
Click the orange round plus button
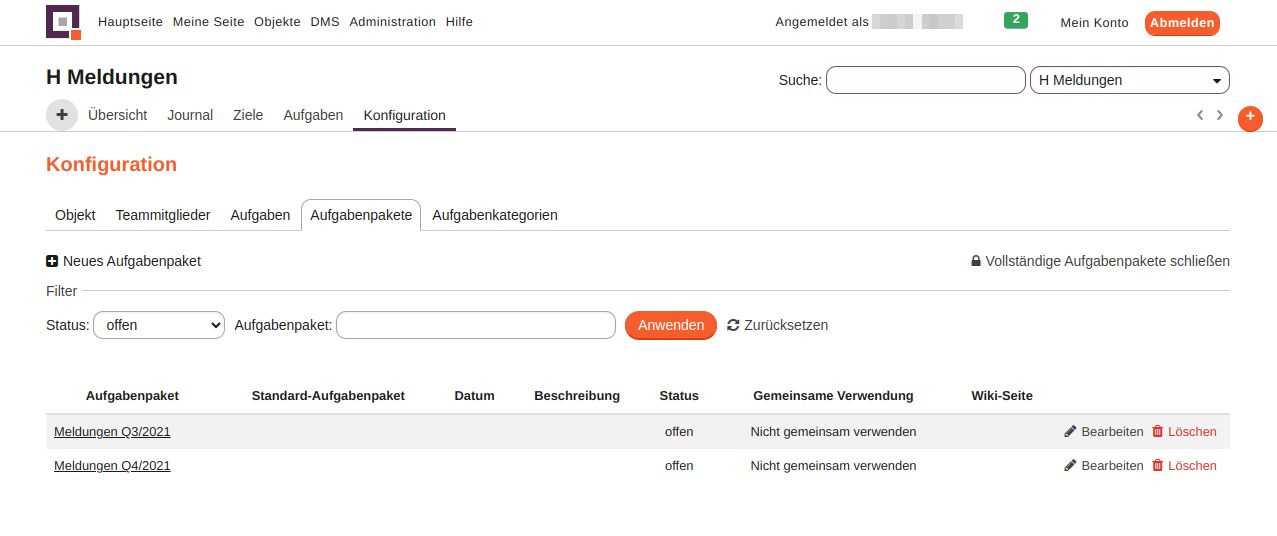point(1250,118)
